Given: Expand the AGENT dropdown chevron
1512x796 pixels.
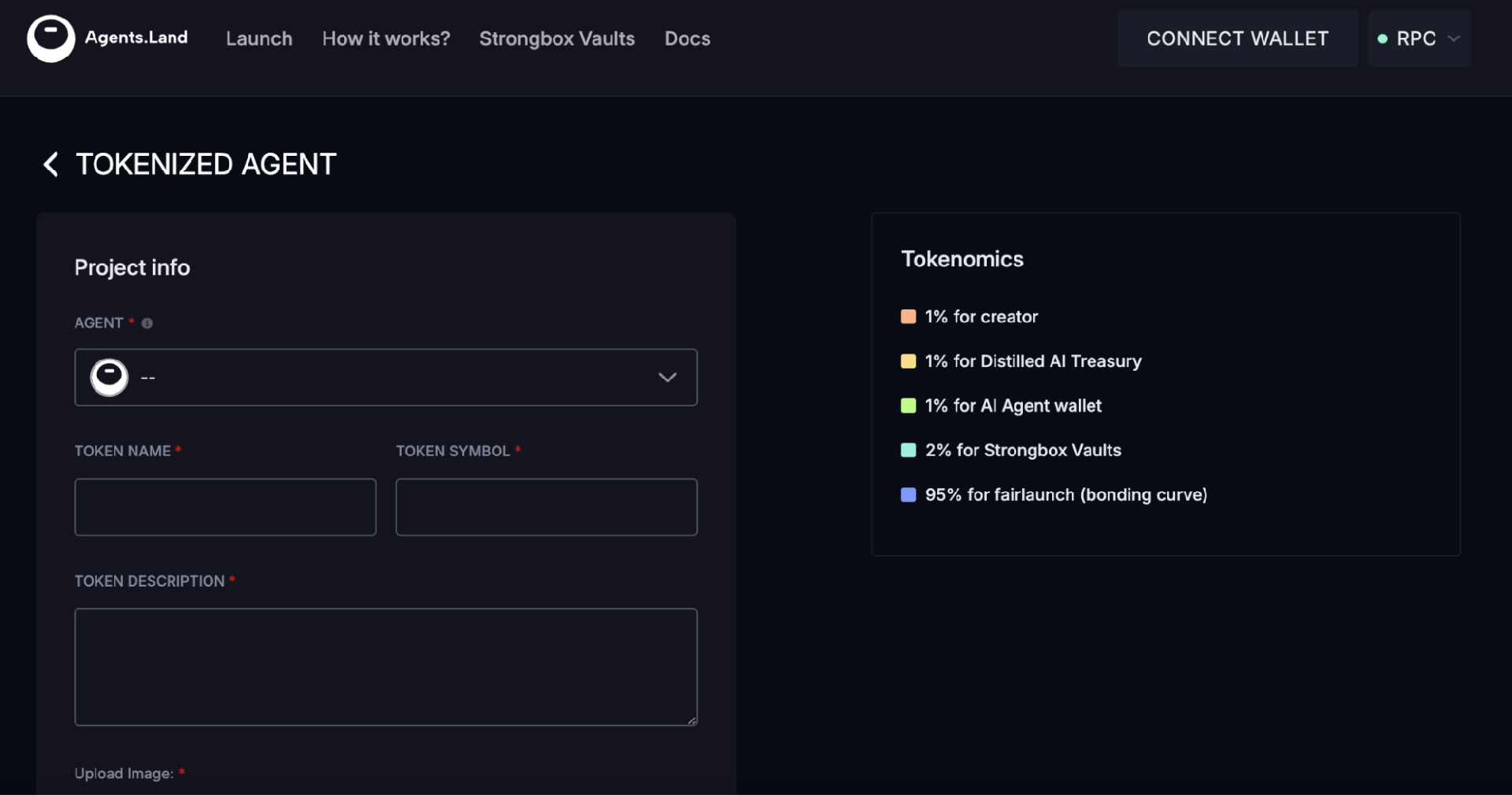Looking at the screenshot, I should click(x=667, y=377).
